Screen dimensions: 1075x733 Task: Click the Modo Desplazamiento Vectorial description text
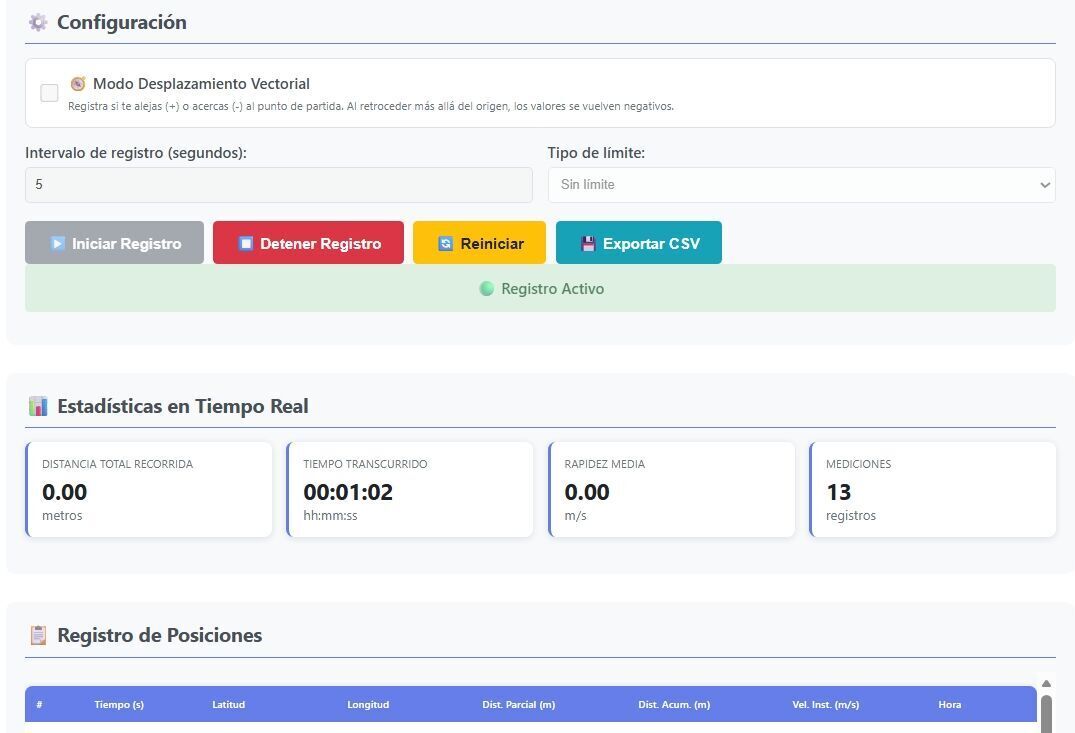(x=371, y=106)
